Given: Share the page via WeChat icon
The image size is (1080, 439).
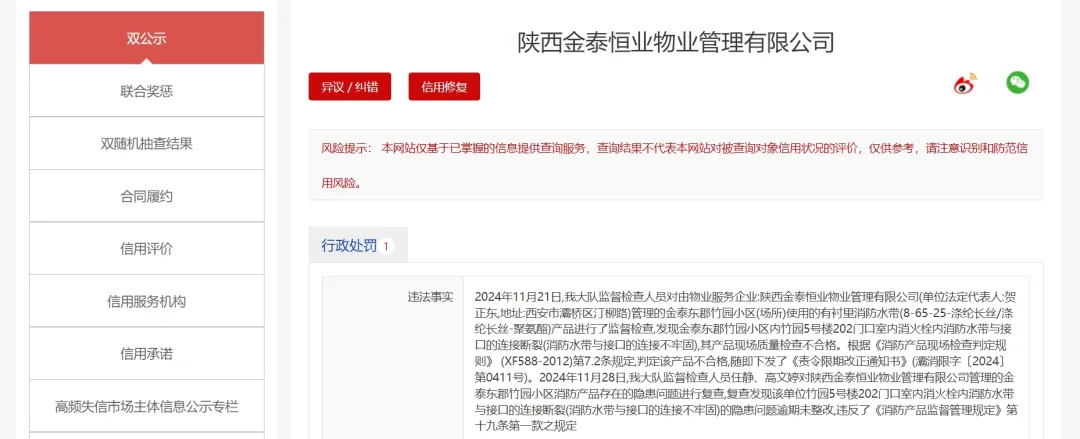Looking at the screenshot, I should point(1017,83).
